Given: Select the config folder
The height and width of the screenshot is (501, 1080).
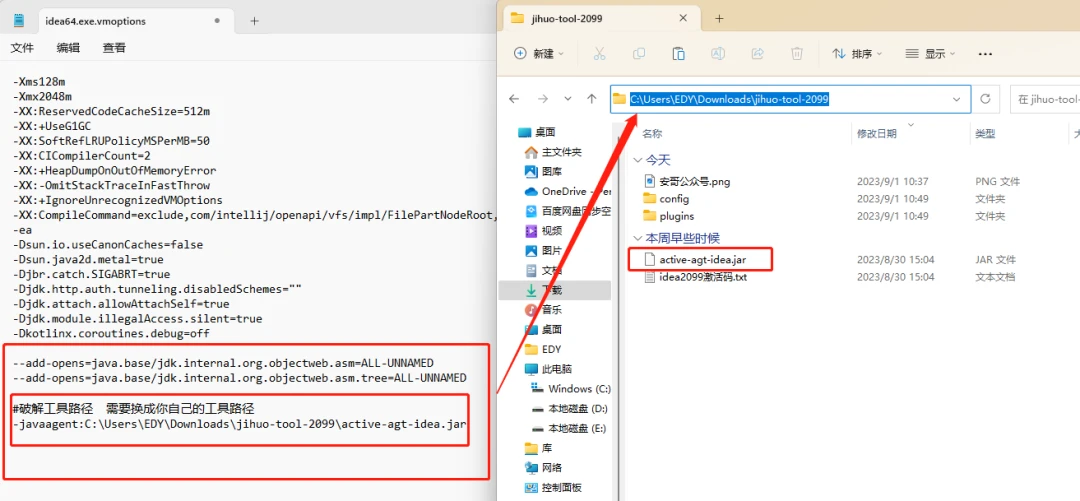Looking at the screenshot, I should click(674, 198).
